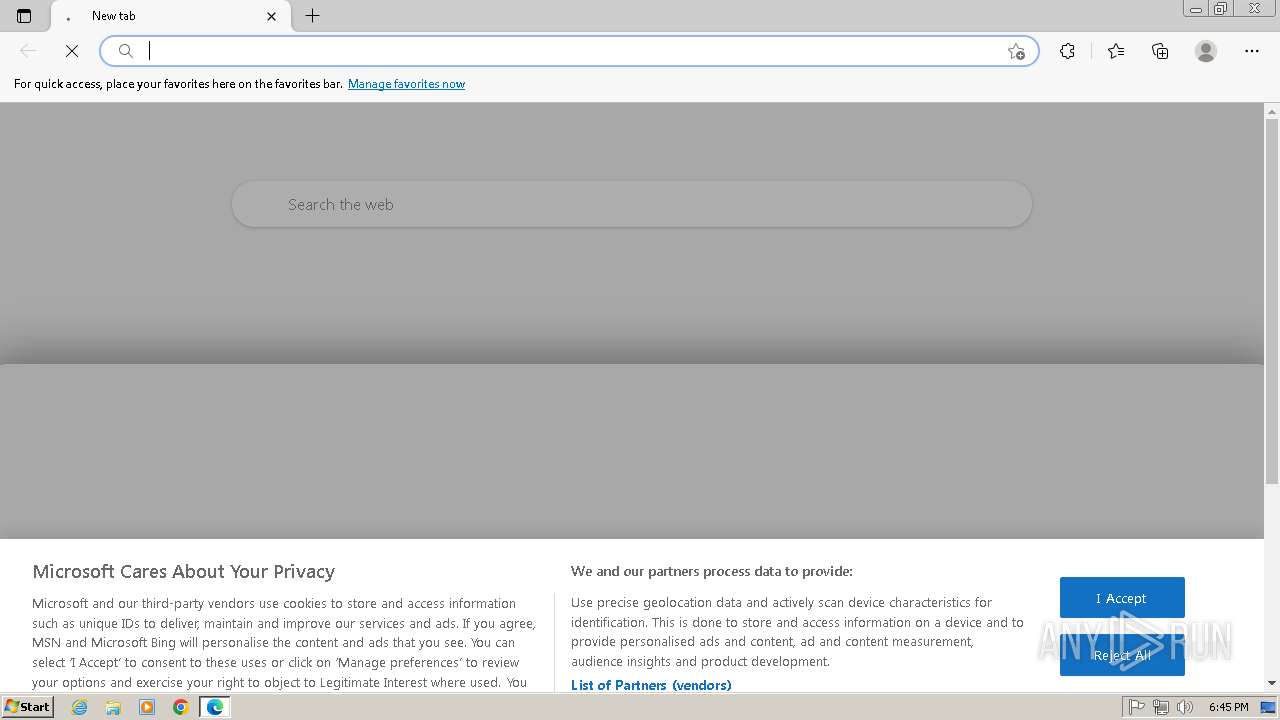Open volume speaker tray icon
Screen dimensions: 1280x720
click(x=1185, y=707)
